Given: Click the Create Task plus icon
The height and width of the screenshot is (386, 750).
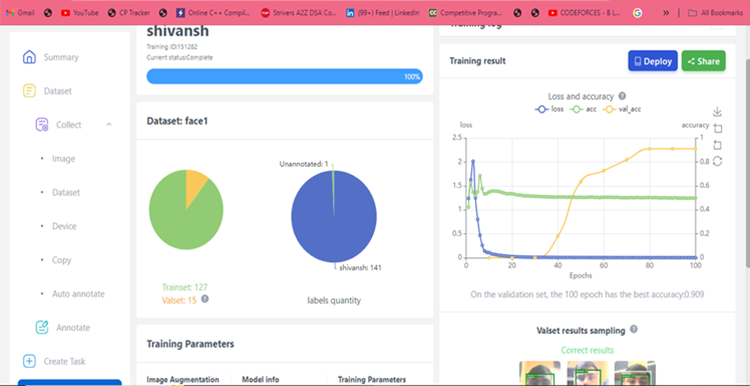Looking at the screenshot, I should coord(29,361).
